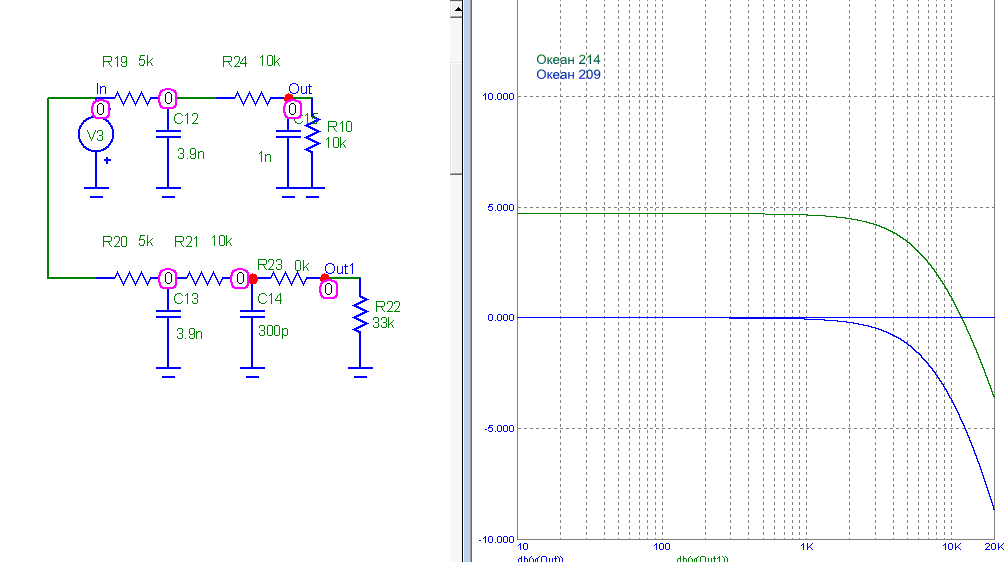Select capacitor C13 symbol
The width and height of the screenshot is (1008, 562).
168,314
